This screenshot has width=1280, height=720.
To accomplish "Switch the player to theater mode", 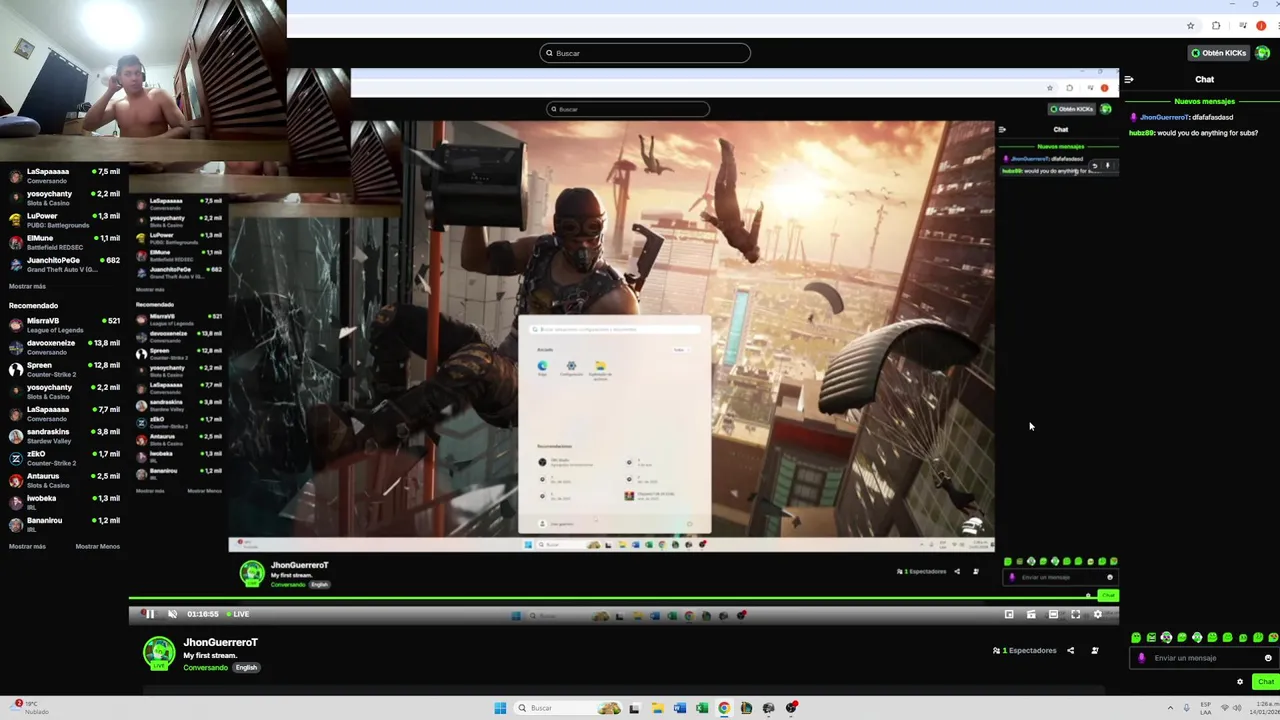I will [1053, 614].
